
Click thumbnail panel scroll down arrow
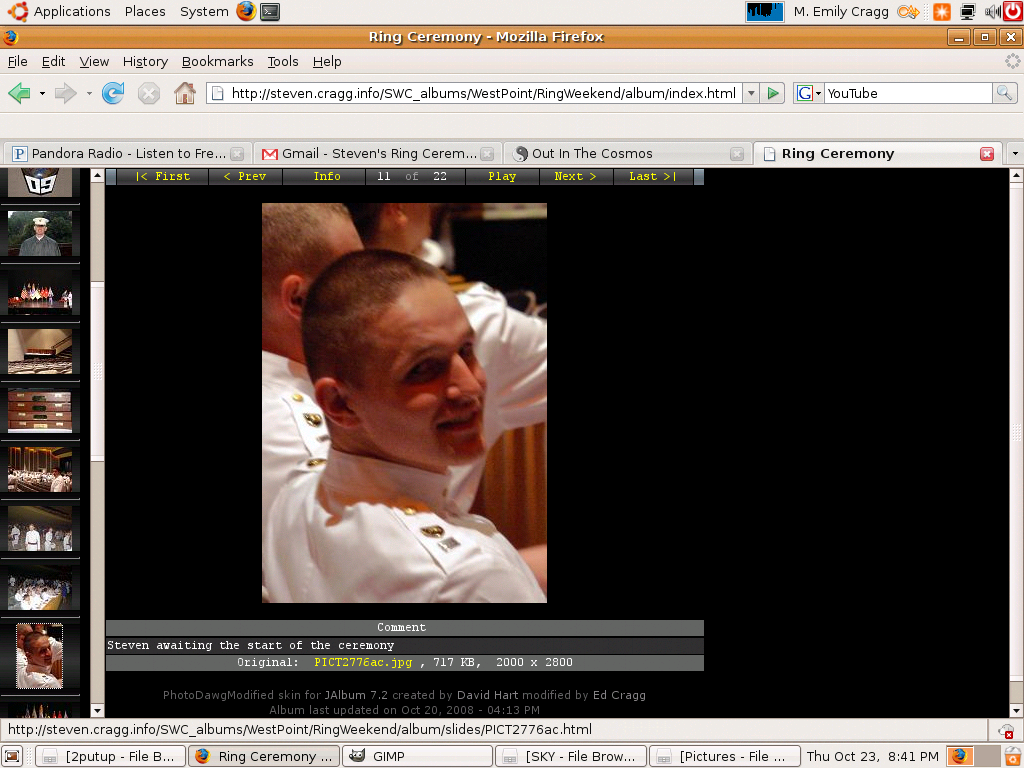[x=97, y=711]
